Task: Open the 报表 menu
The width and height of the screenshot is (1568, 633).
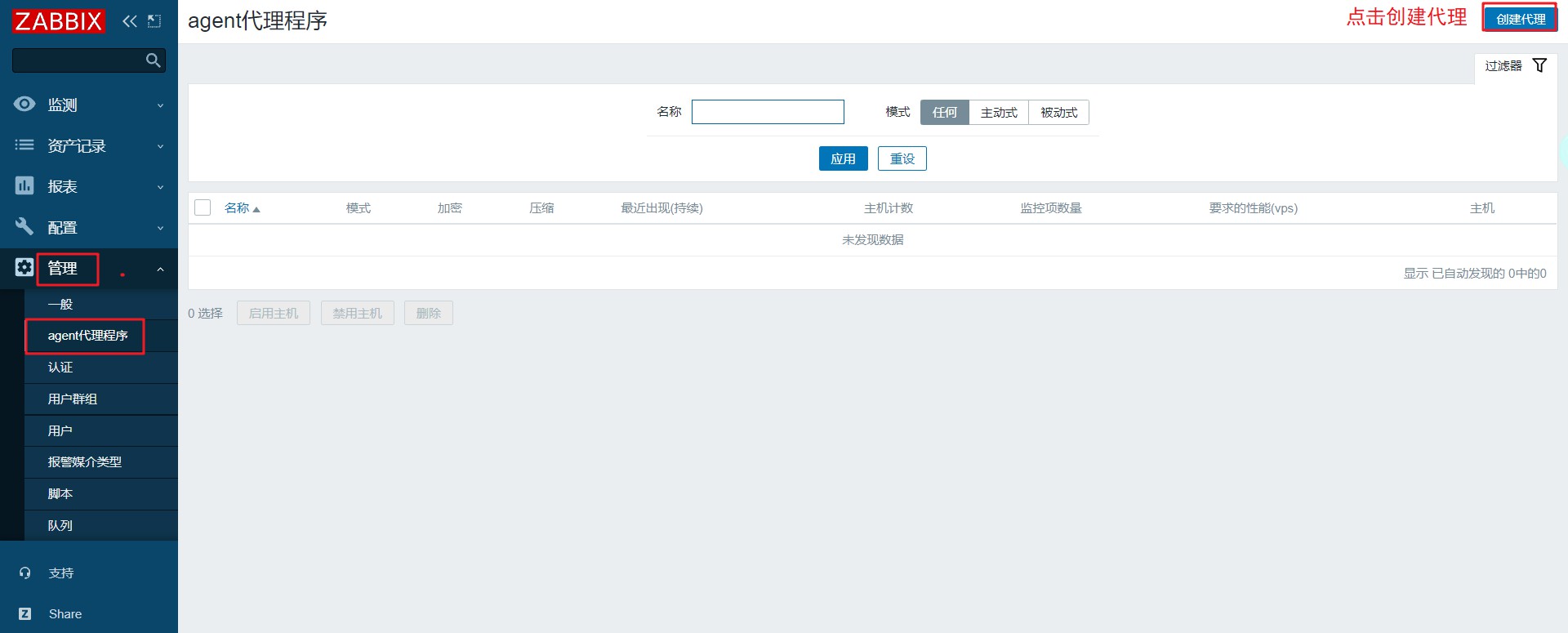Action: (88, 186)
